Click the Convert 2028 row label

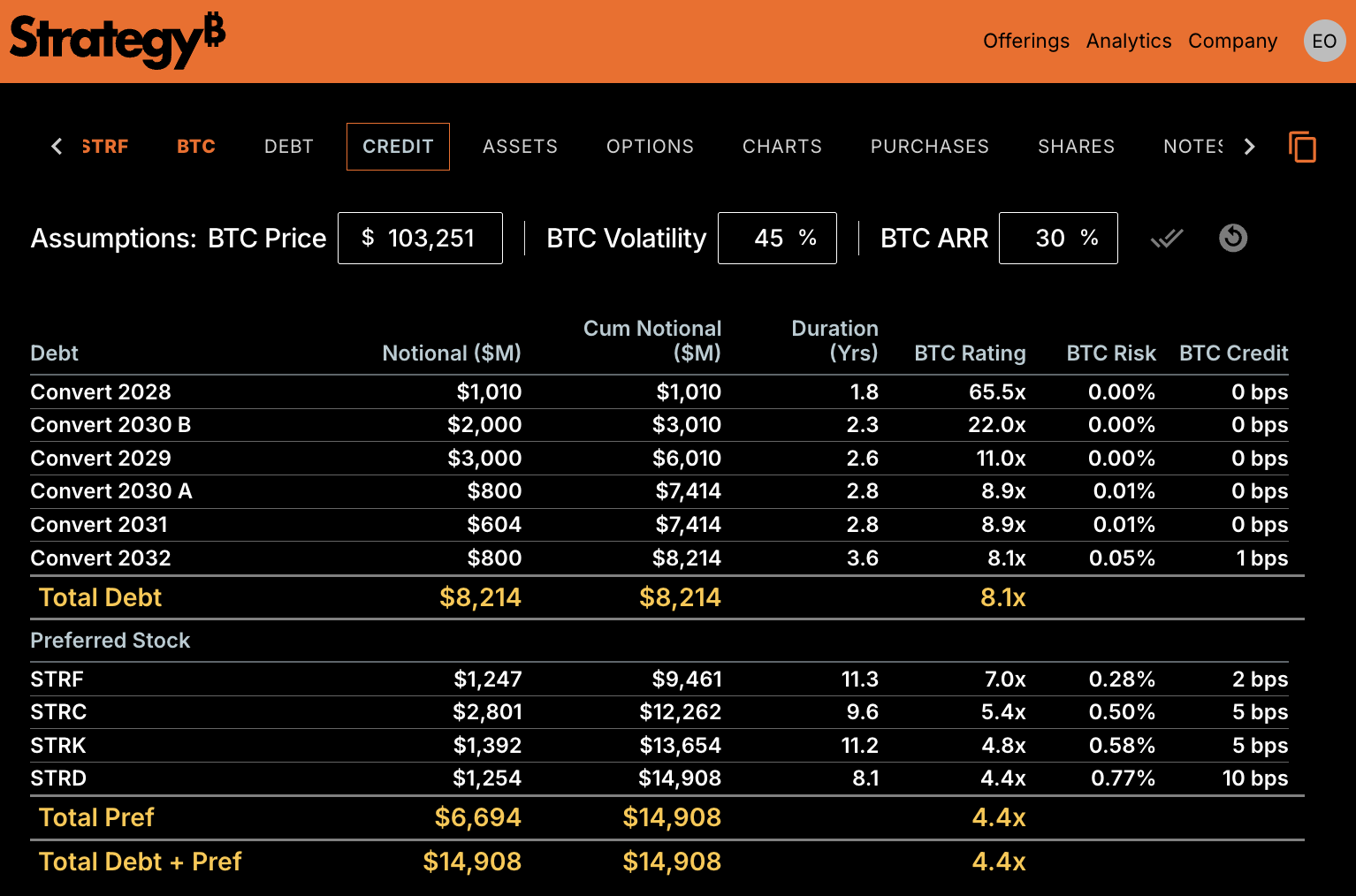click(101, 391)
